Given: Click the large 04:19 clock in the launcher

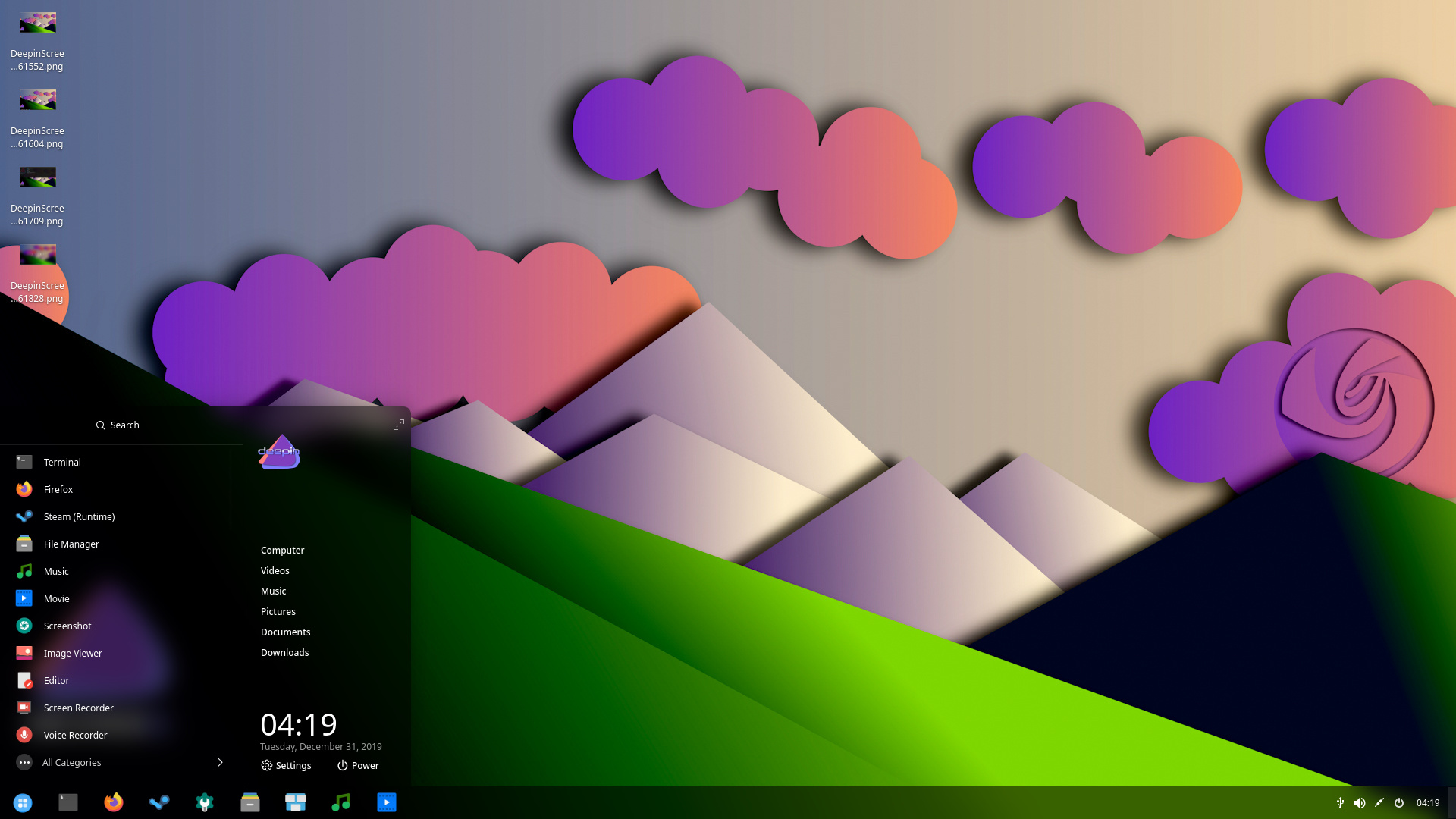Looking at the screenshot, I should coord(299,725).
